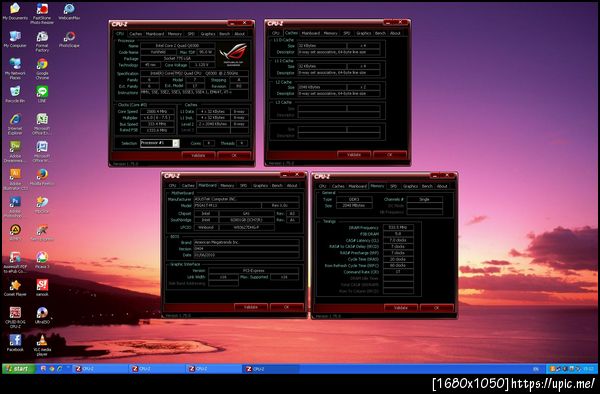The width and height of the screenshot is (600, 394).
Task: Open My Network Places icon
Action: pos(15,68)
